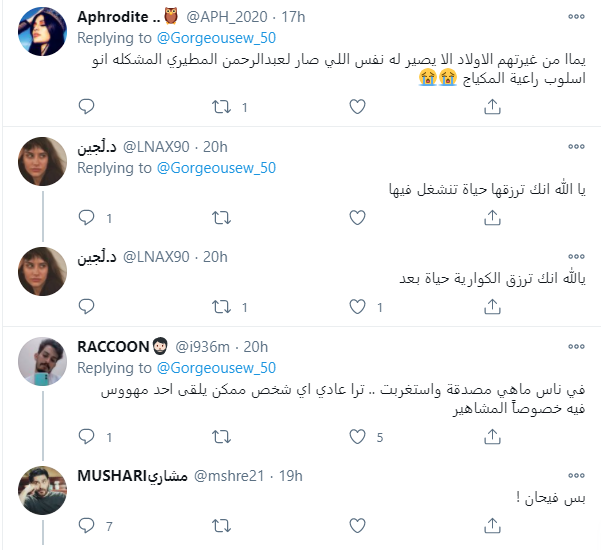The width and height of the screenshot is (601, 550).
Task: Like Aphrodite's tweet
Action: point(356,104)
